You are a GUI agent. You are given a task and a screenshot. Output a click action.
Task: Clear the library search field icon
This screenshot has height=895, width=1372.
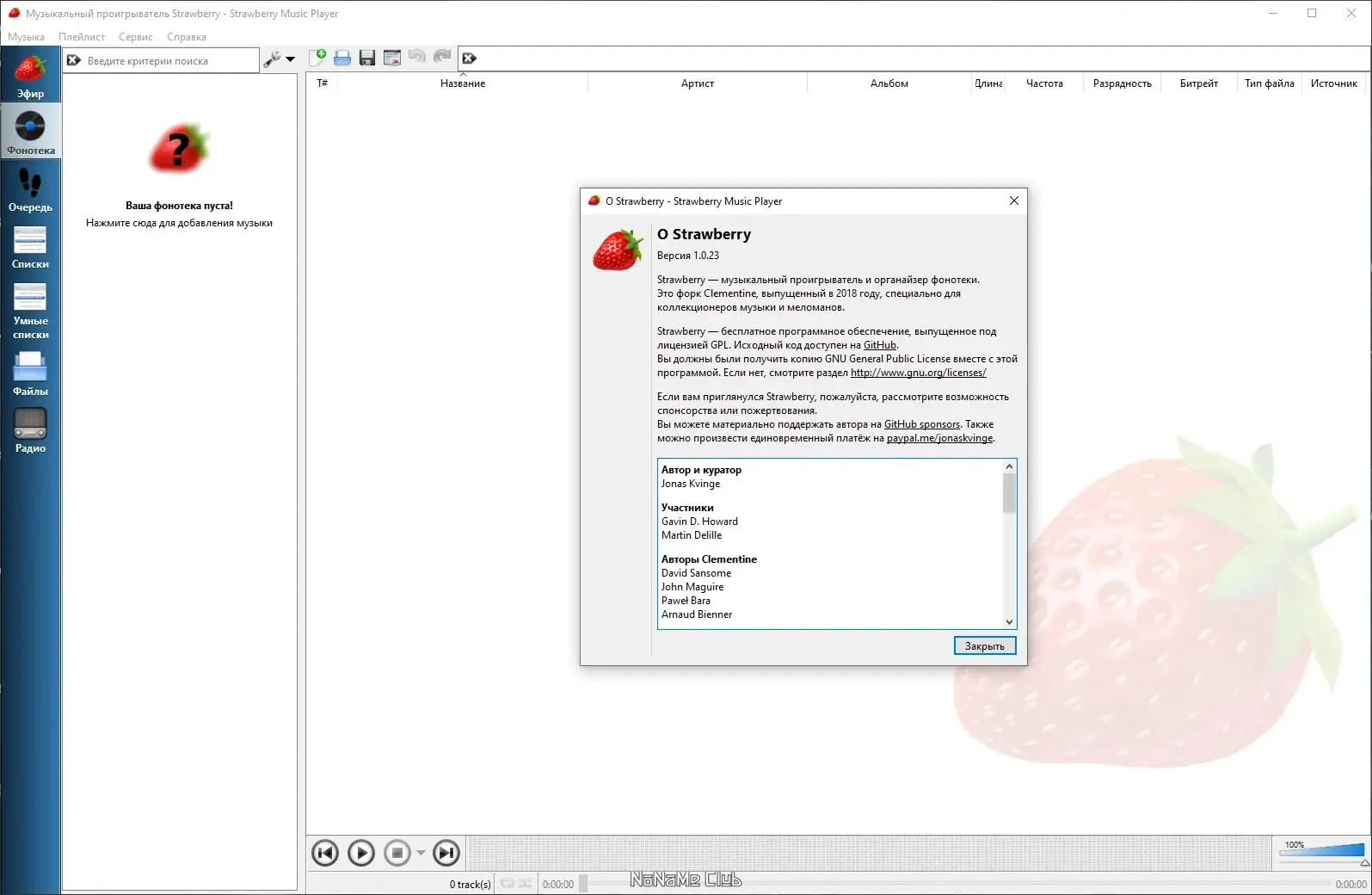(x=74, y=60)
